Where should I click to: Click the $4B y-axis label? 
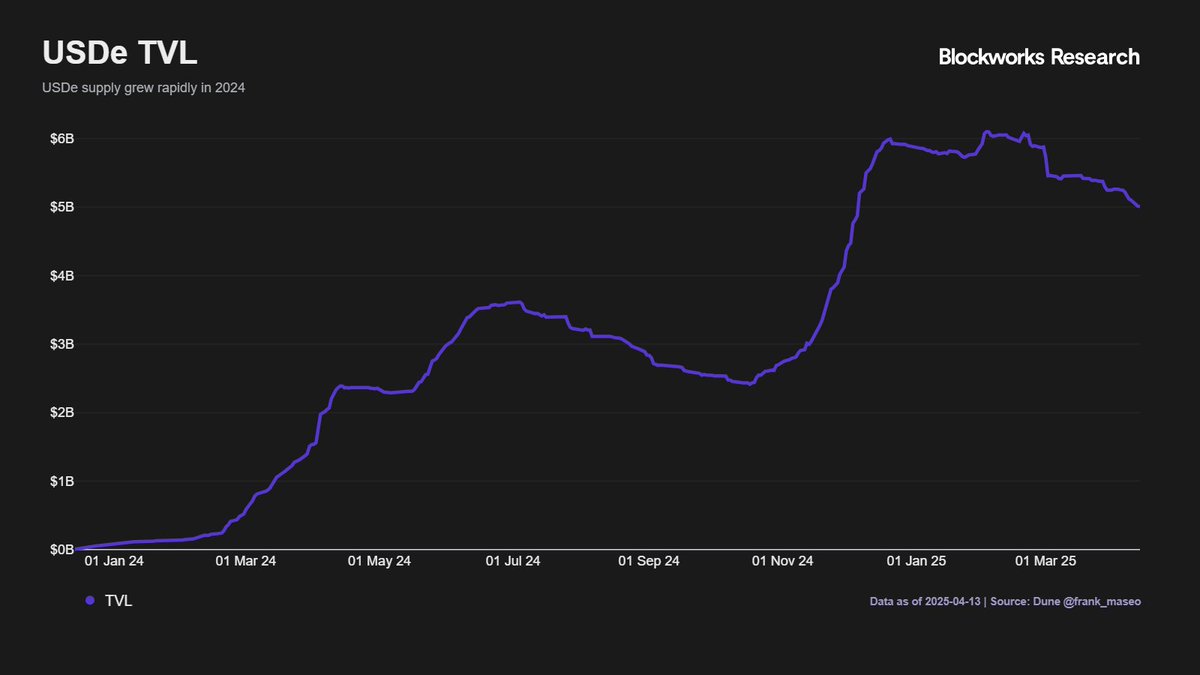[62, 275]
